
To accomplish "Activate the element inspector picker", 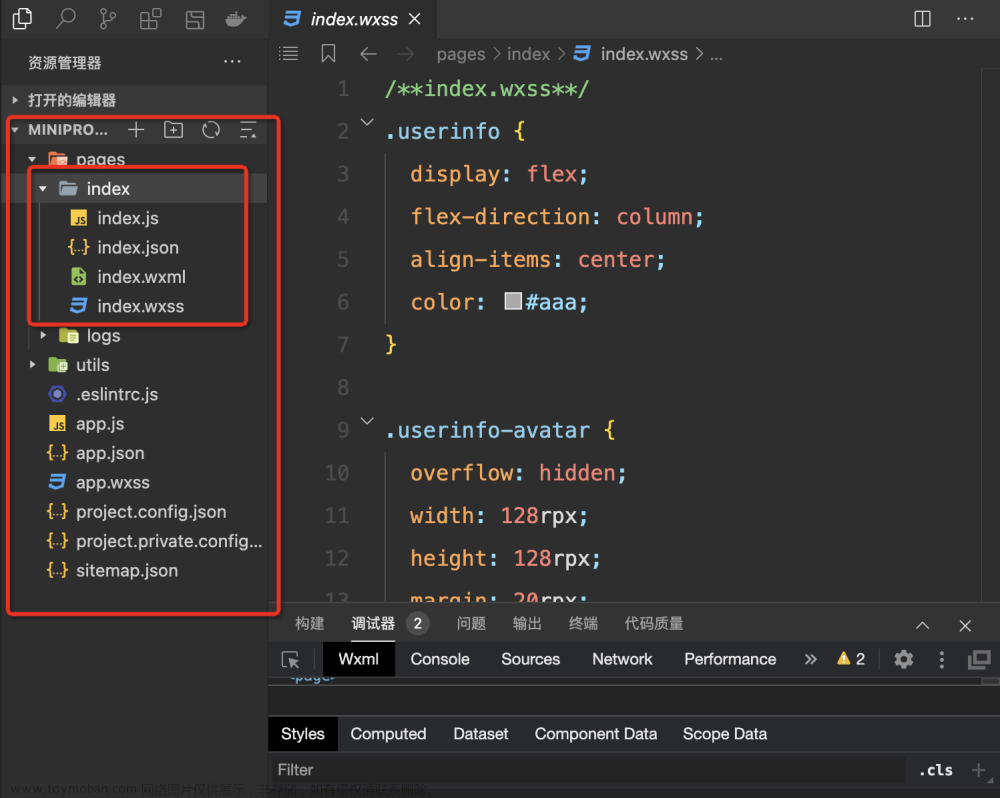I will 290,660.
